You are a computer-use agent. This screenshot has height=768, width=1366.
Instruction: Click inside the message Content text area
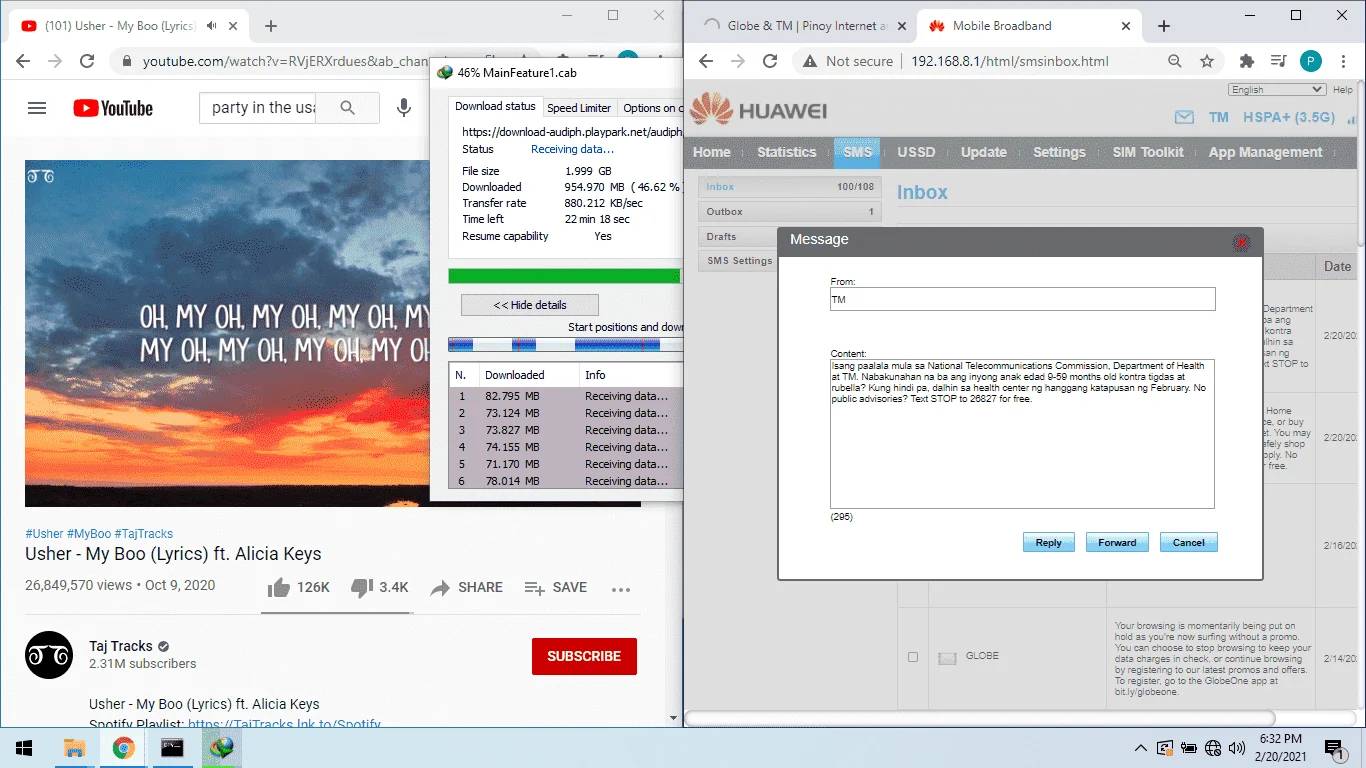click(x=1022, y=434)
